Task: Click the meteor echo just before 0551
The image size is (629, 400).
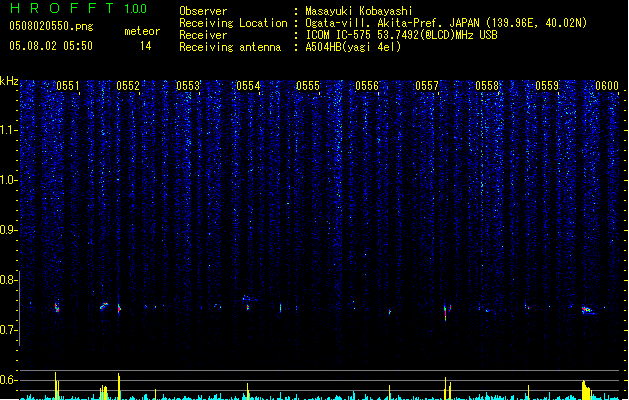Action: tap(57, 308)
